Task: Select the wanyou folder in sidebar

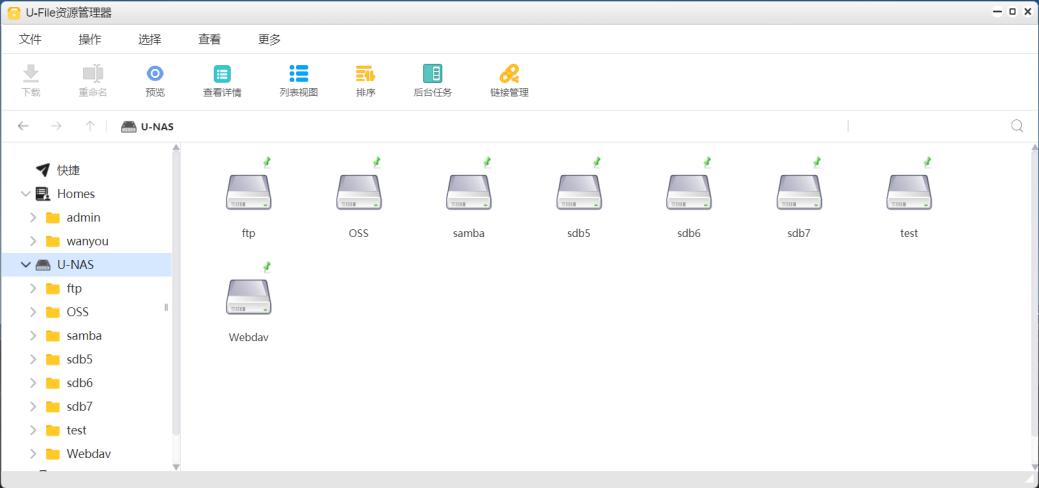Action: pyautogui.click(x=87, y=241)
